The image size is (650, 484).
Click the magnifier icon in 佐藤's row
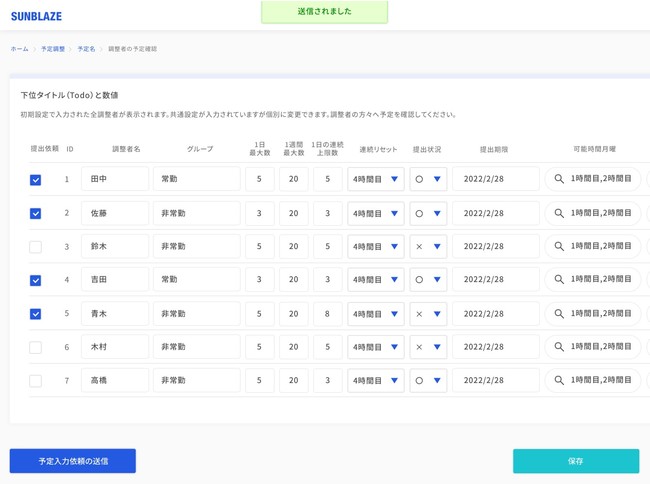560,213
